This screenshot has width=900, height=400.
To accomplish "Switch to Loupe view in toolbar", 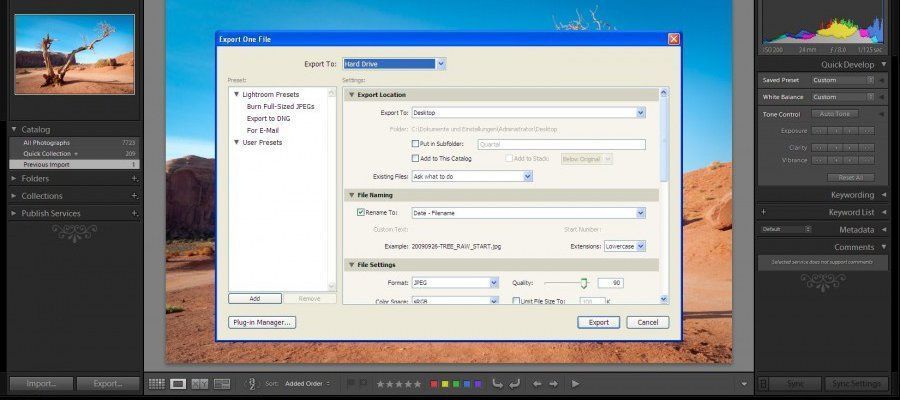I will click(x=178, y=383).
